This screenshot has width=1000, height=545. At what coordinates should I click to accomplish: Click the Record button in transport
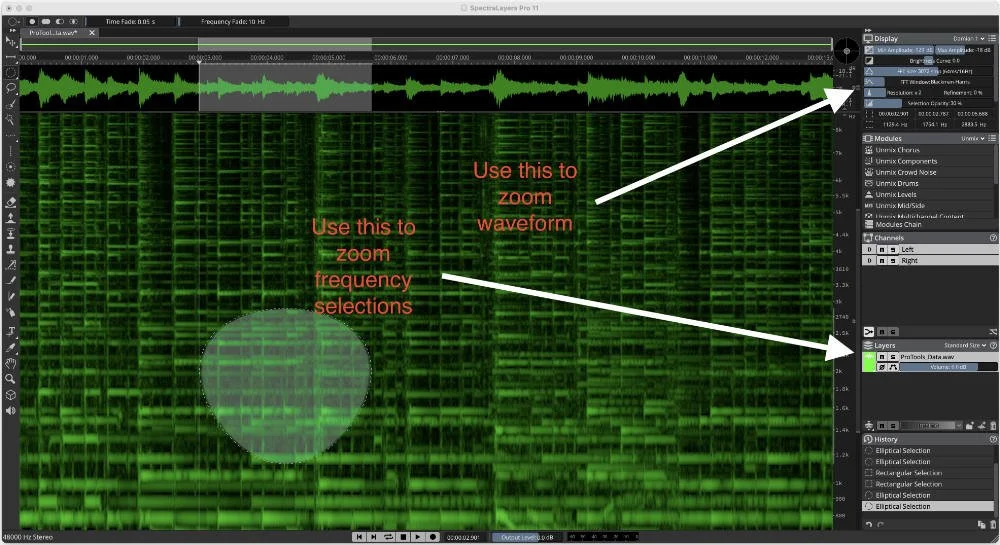tap(432, 537)
